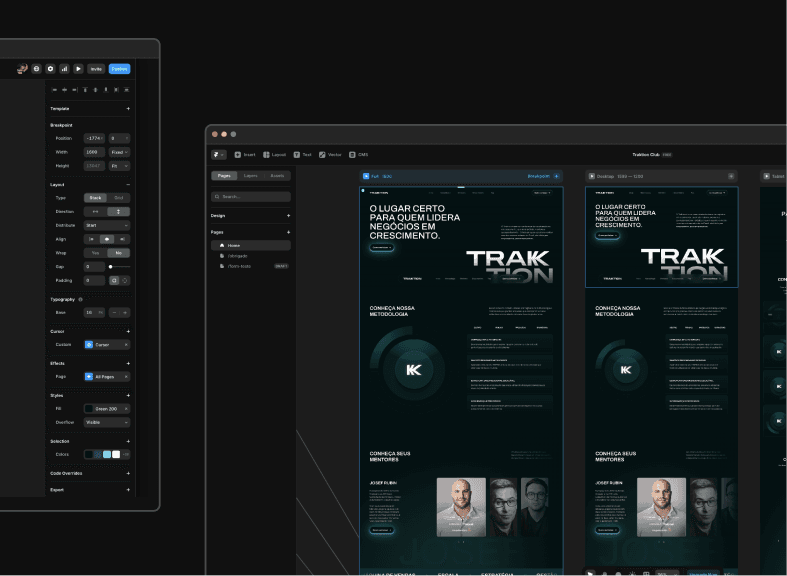Add a new page using the Pages plus
The height and width of the screenshot is (576, 787).
288,232
